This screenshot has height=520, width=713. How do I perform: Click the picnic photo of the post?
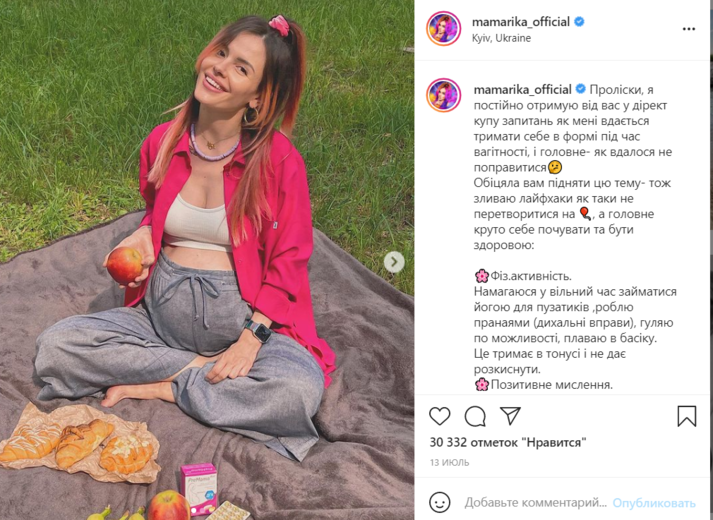[x=207, y=260]
